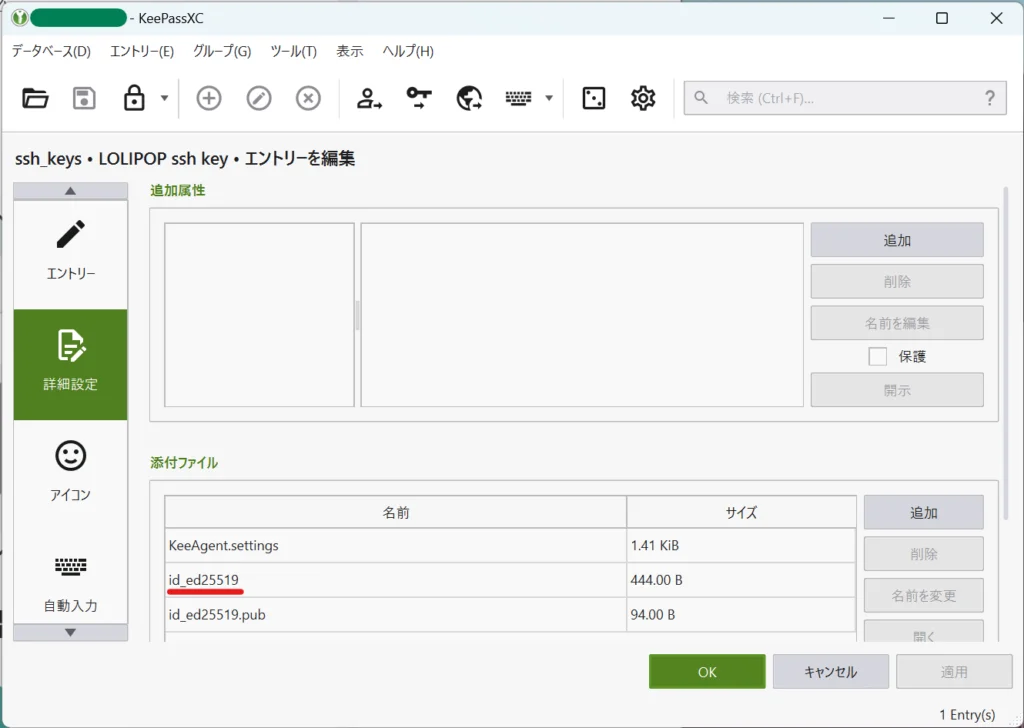This screenshot has height=728, width=1024.
Task: Click 名前を変更 rename button
Action: point(923,595)
